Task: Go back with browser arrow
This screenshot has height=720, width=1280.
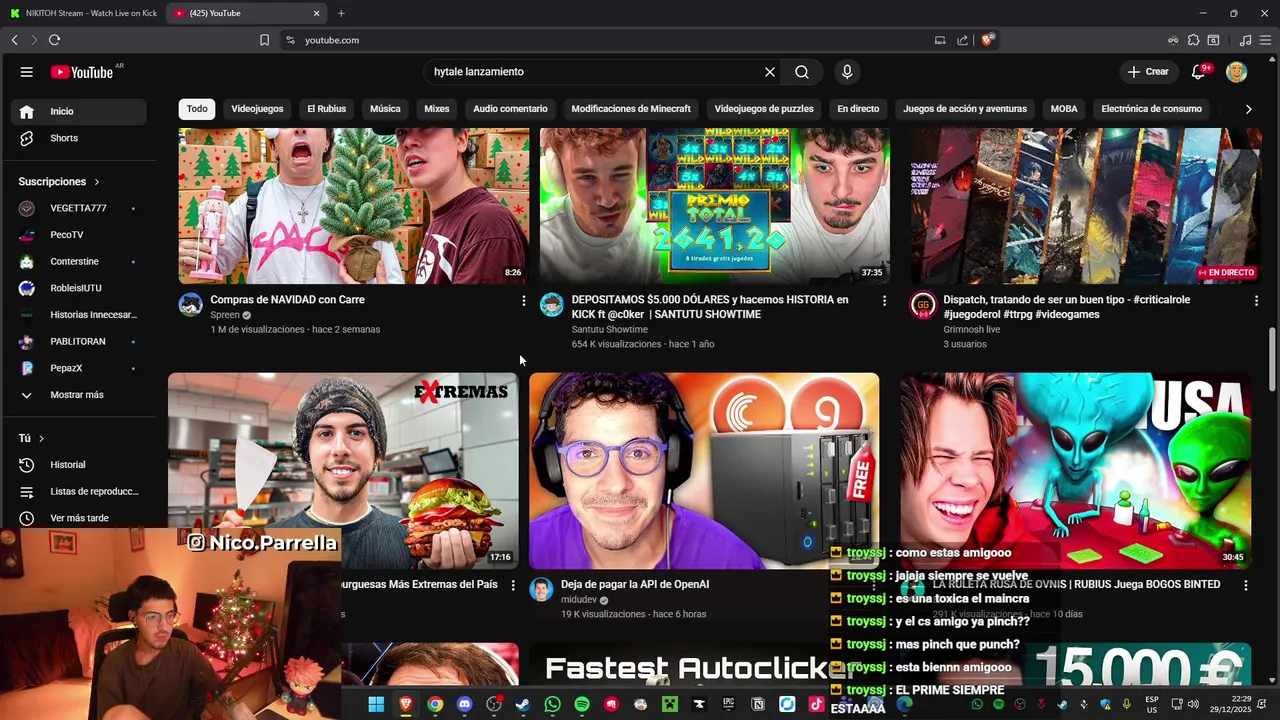Action: pos(14,40)
